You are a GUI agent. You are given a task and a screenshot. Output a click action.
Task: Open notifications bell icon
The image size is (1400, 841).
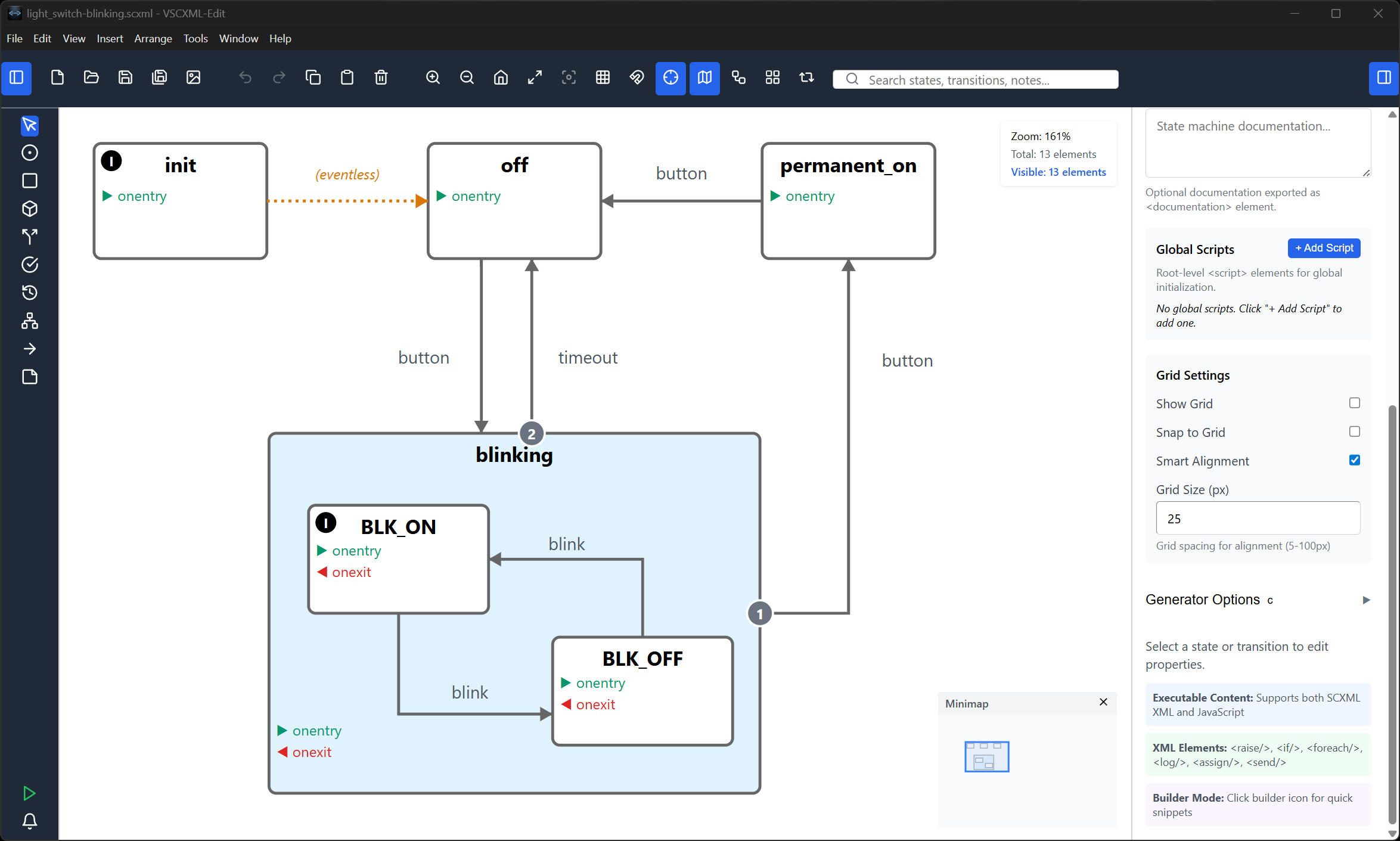(29, 821)
